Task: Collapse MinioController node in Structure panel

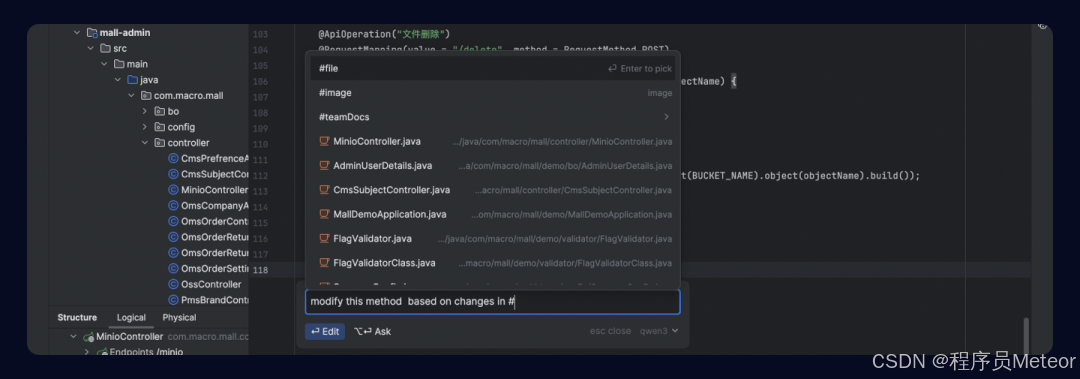Action: (x=74, y=337)
